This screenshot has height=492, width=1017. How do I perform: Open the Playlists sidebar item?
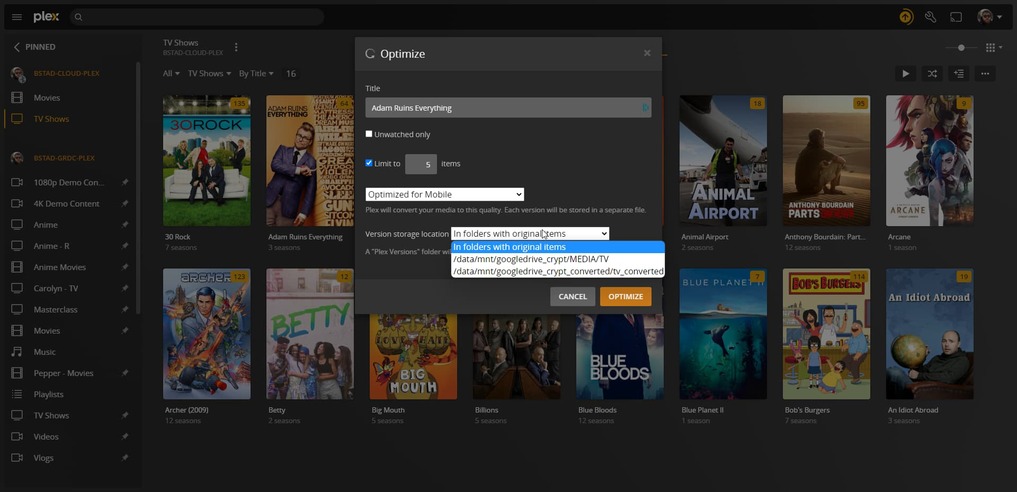tap(49, 394)
